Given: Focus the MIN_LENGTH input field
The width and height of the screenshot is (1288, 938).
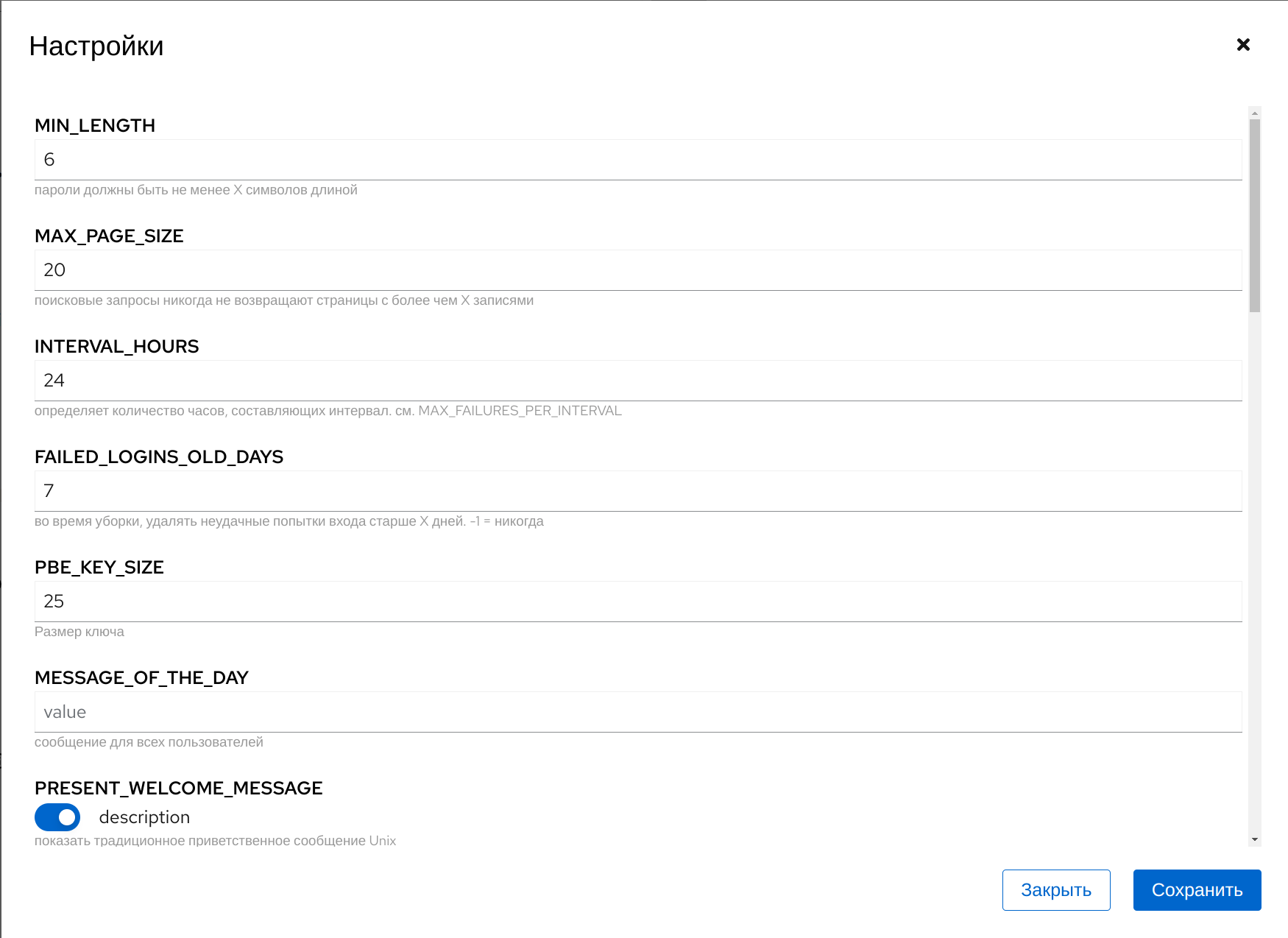Looking at the screenshot, I should point(638,160).
